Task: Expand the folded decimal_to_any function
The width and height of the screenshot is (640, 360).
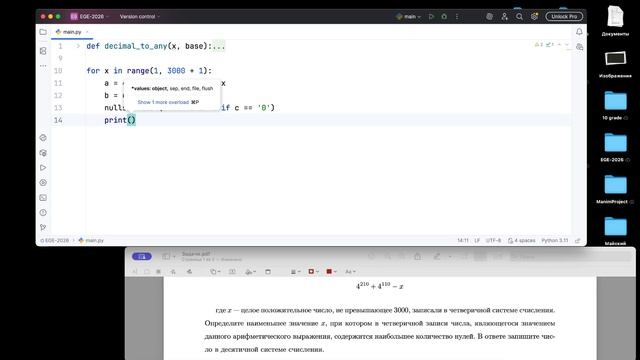Action: (x=78, y=46)
